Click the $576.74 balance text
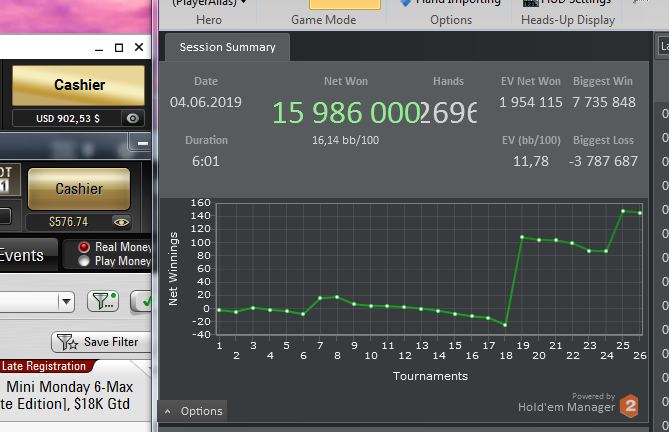This screenshot has height=432, width=669. (68, 222)
